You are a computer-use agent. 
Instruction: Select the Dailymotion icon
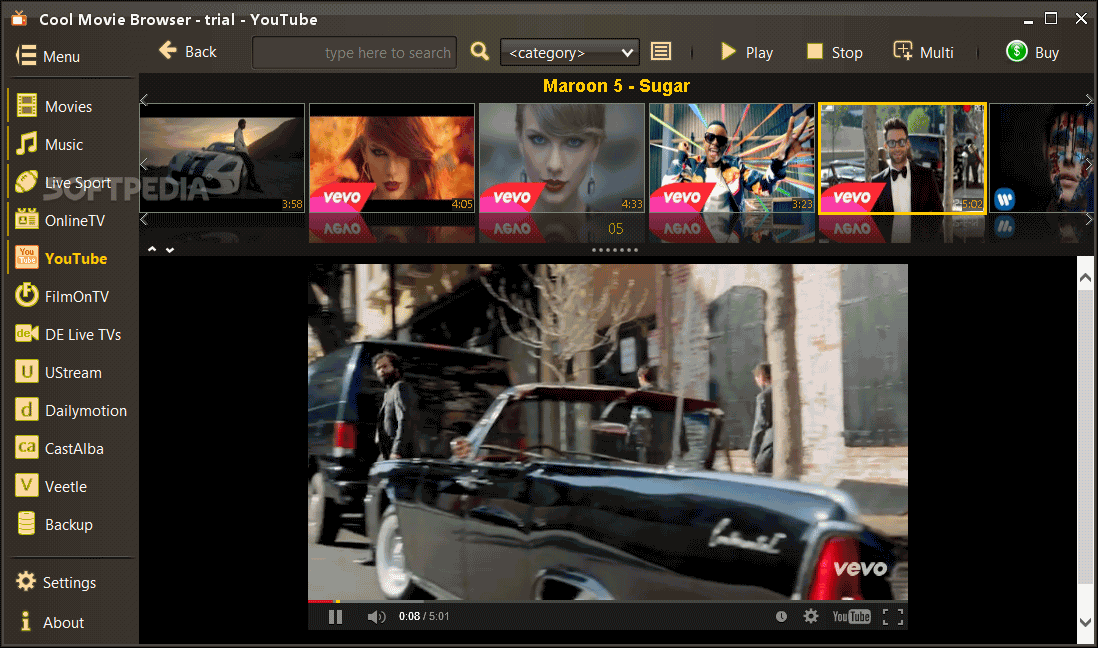tap(27, 409)
